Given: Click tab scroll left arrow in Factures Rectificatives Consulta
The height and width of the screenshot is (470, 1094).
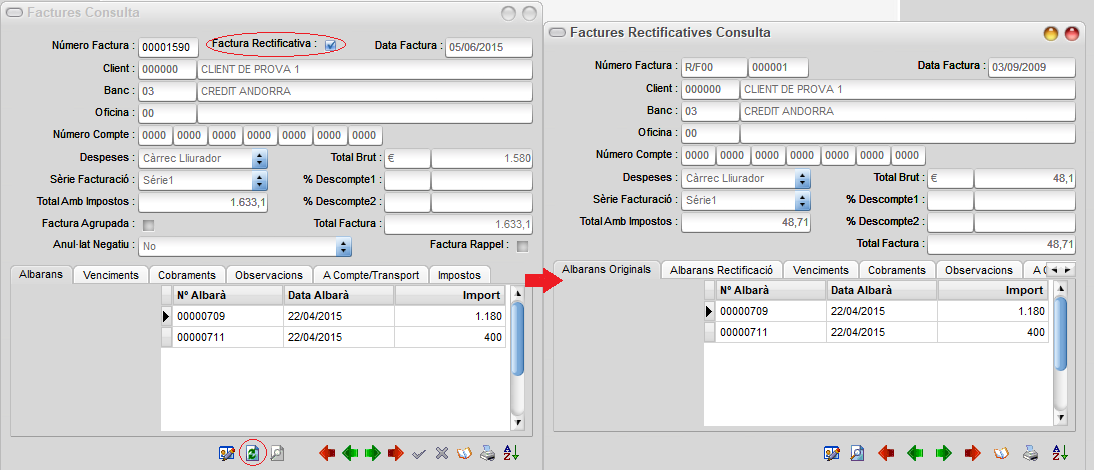Looking at the screenshot, I should point(1054,270).
